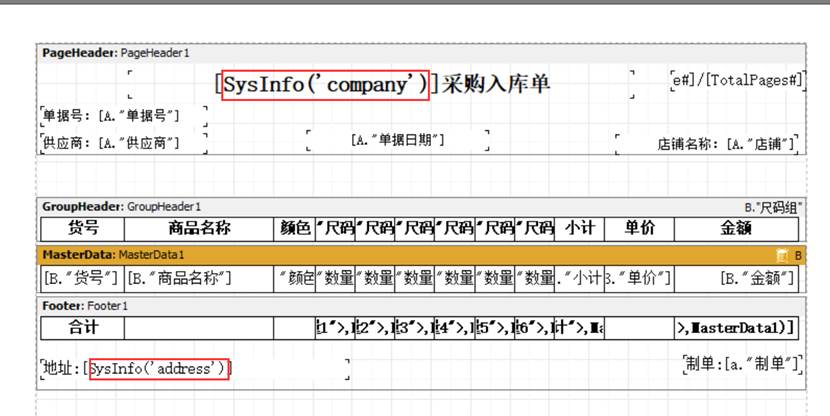Select the 合计 footer cell
Image resolution: width=830 pixels, height=416 pixels.
point(83,327)
